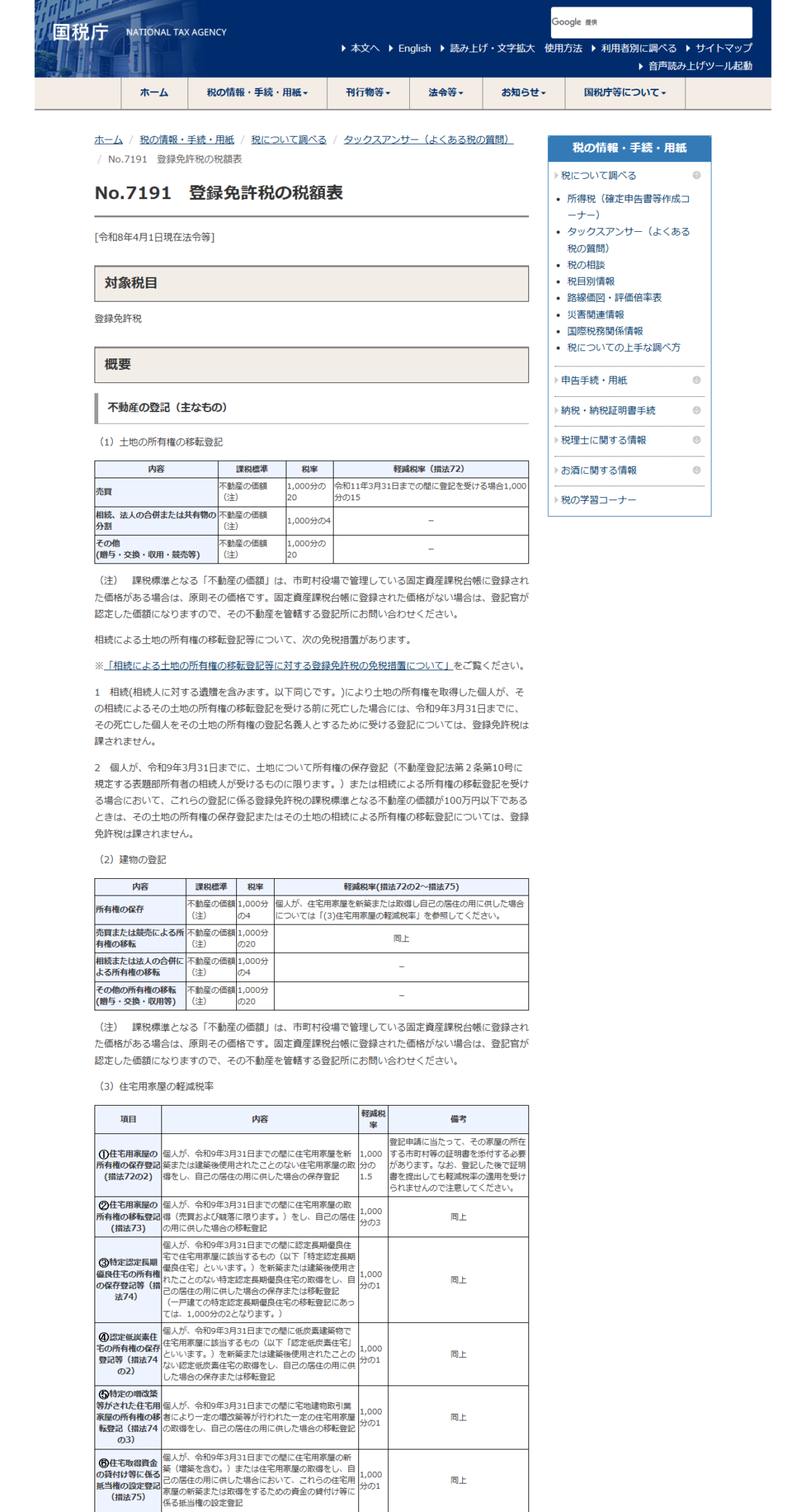
Task: Click 税について調べる breadcrumb link
Action: pyautogui.click(x=289, y=140)
